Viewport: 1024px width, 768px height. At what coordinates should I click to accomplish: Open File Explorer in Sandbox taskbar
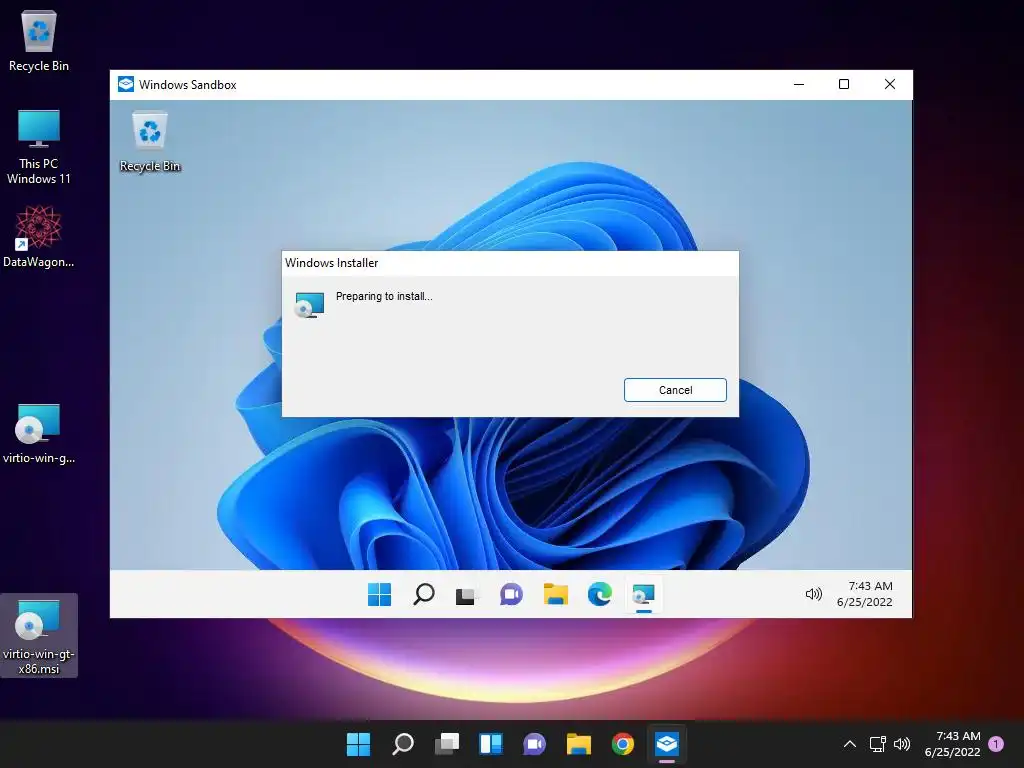[555, 594]
